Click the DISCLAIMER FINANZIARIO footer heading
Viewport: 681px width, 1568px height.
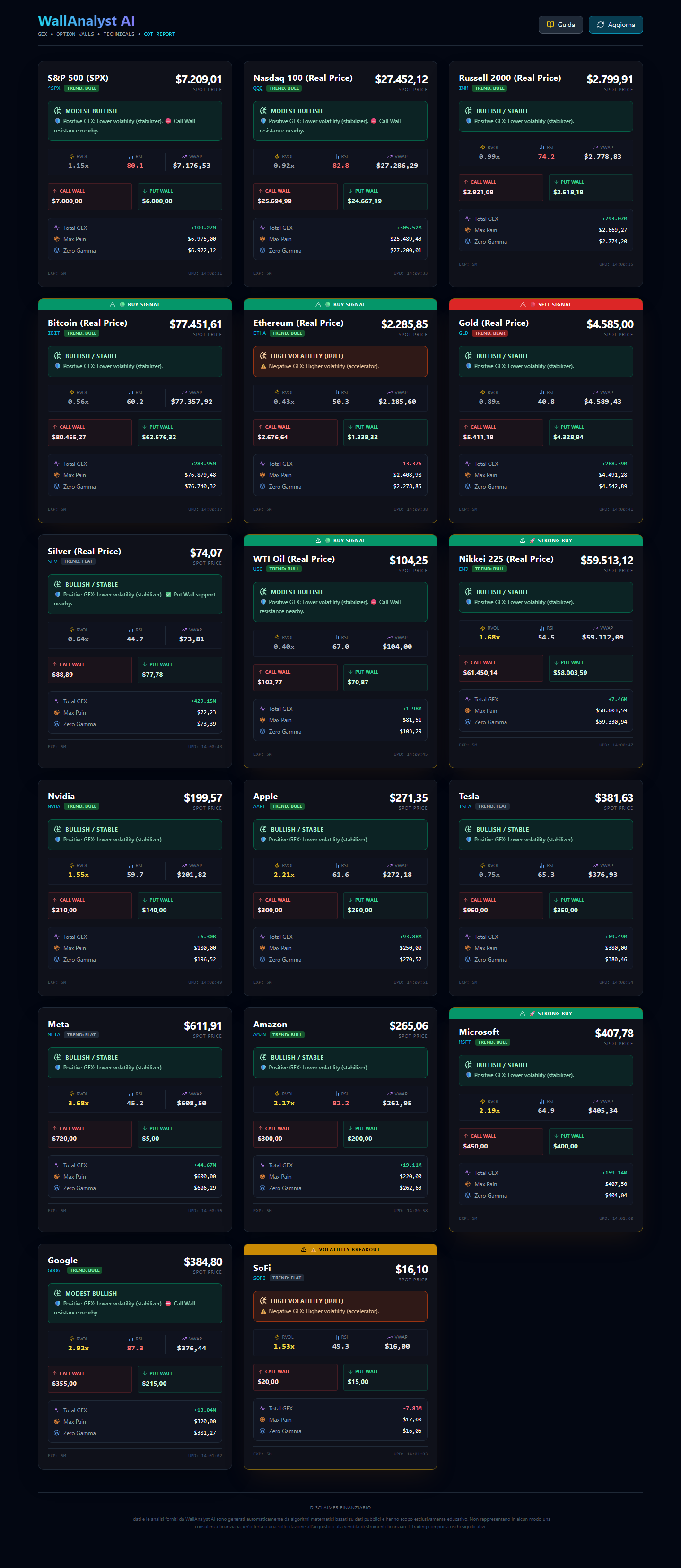pyautogui.click(x=340, y=1508)
